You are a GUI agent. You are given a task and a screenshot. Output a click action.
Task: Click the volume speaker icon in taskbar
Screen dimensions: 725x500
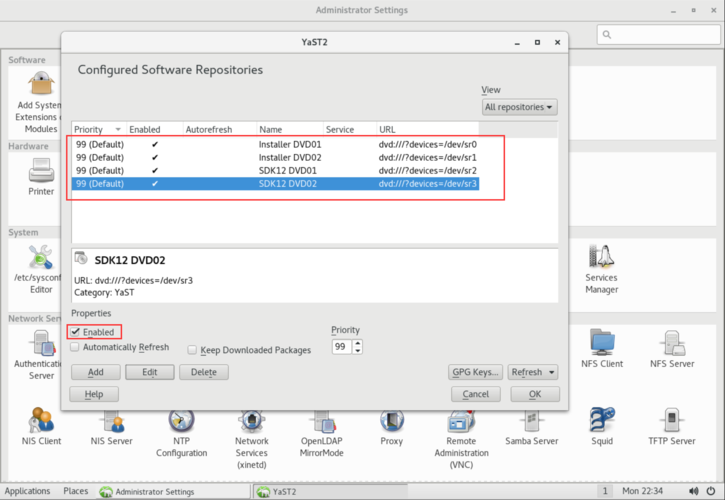pos(694,491)
